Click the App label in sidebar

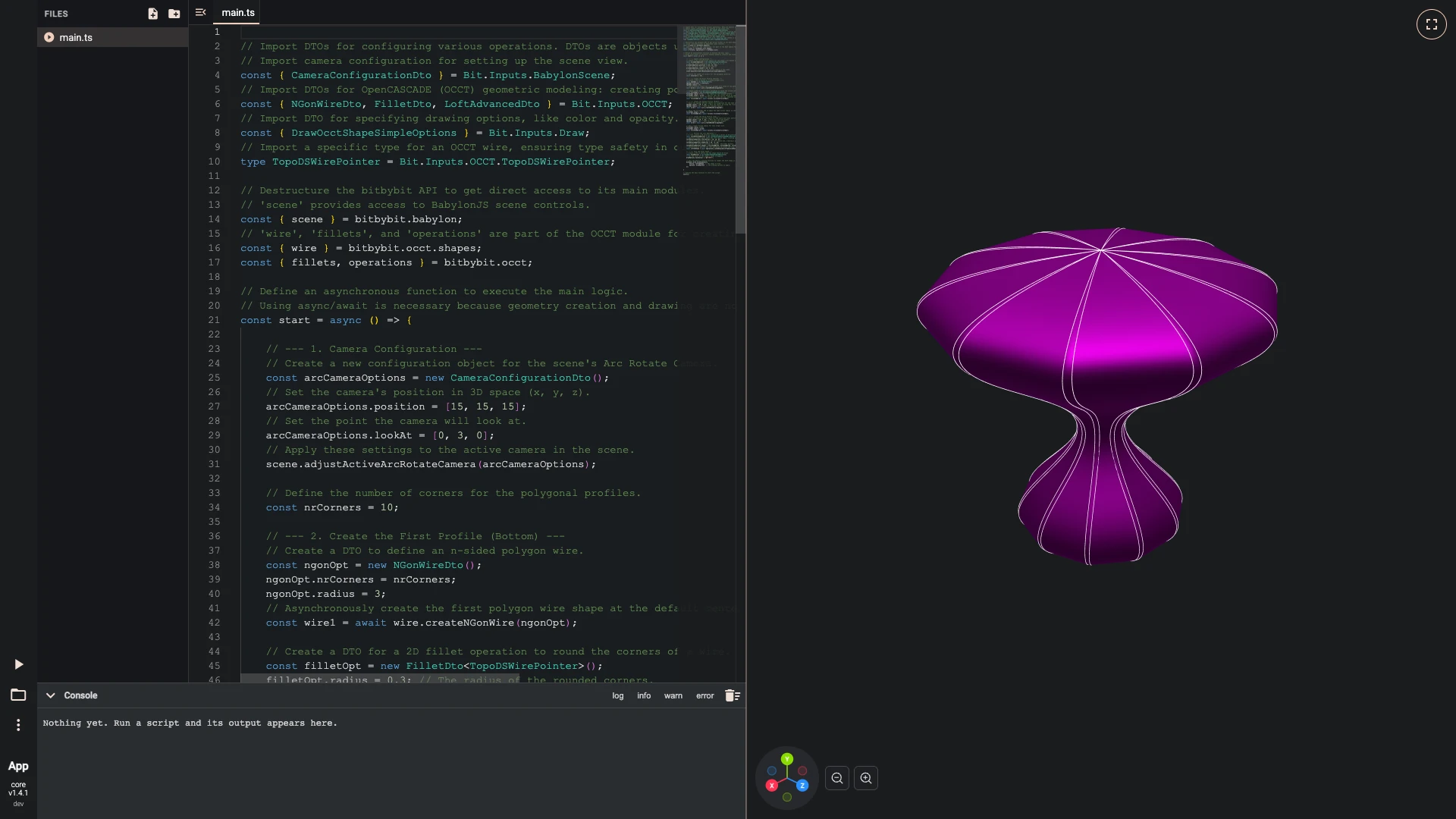18,766
